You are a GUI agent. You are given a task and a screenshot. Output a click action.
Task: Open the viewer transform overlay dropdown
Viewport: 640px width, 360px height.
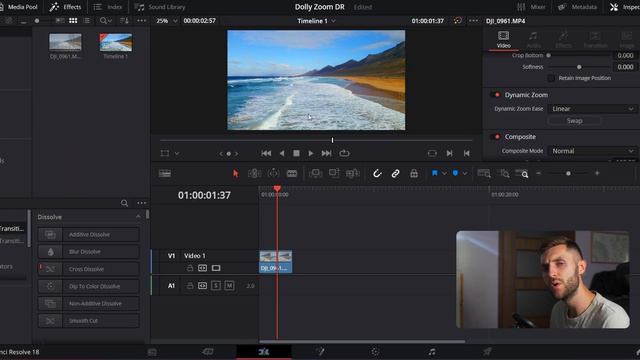click(177, 153)
